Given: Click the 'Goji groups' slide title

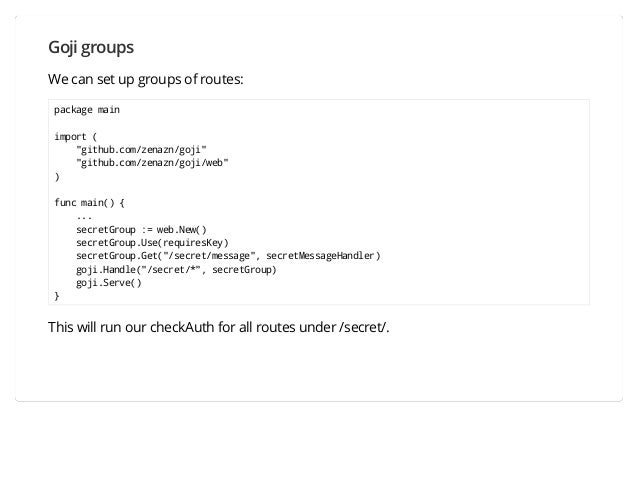Looking at the screenshot, I should tap(91, 48).
